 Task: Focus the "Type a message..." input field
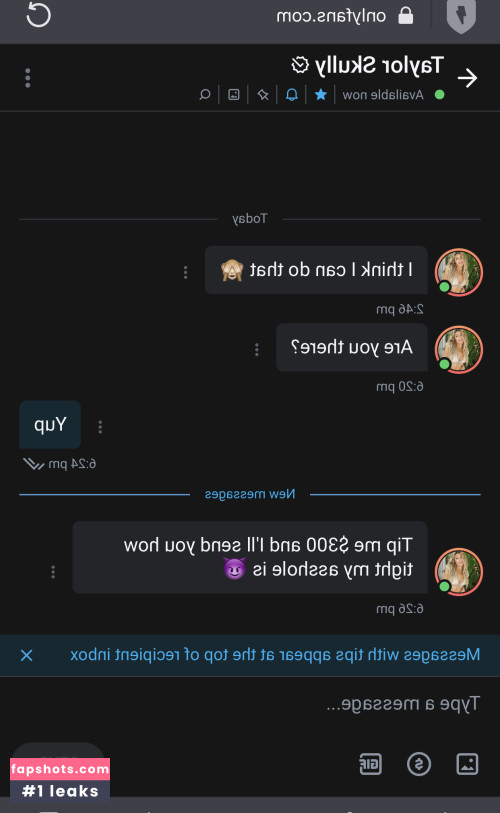click(250, 704)
